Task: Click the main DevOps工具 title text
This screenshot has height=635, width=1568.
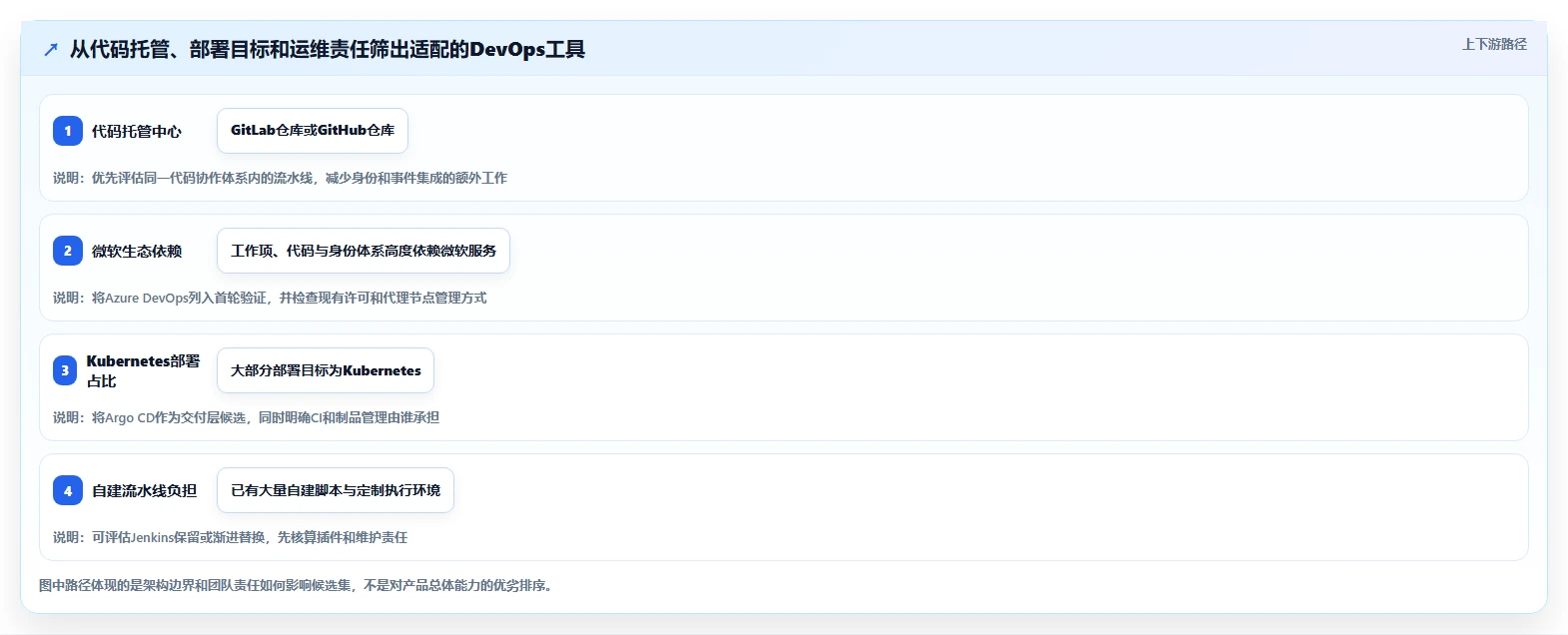Action: point(328,49)
